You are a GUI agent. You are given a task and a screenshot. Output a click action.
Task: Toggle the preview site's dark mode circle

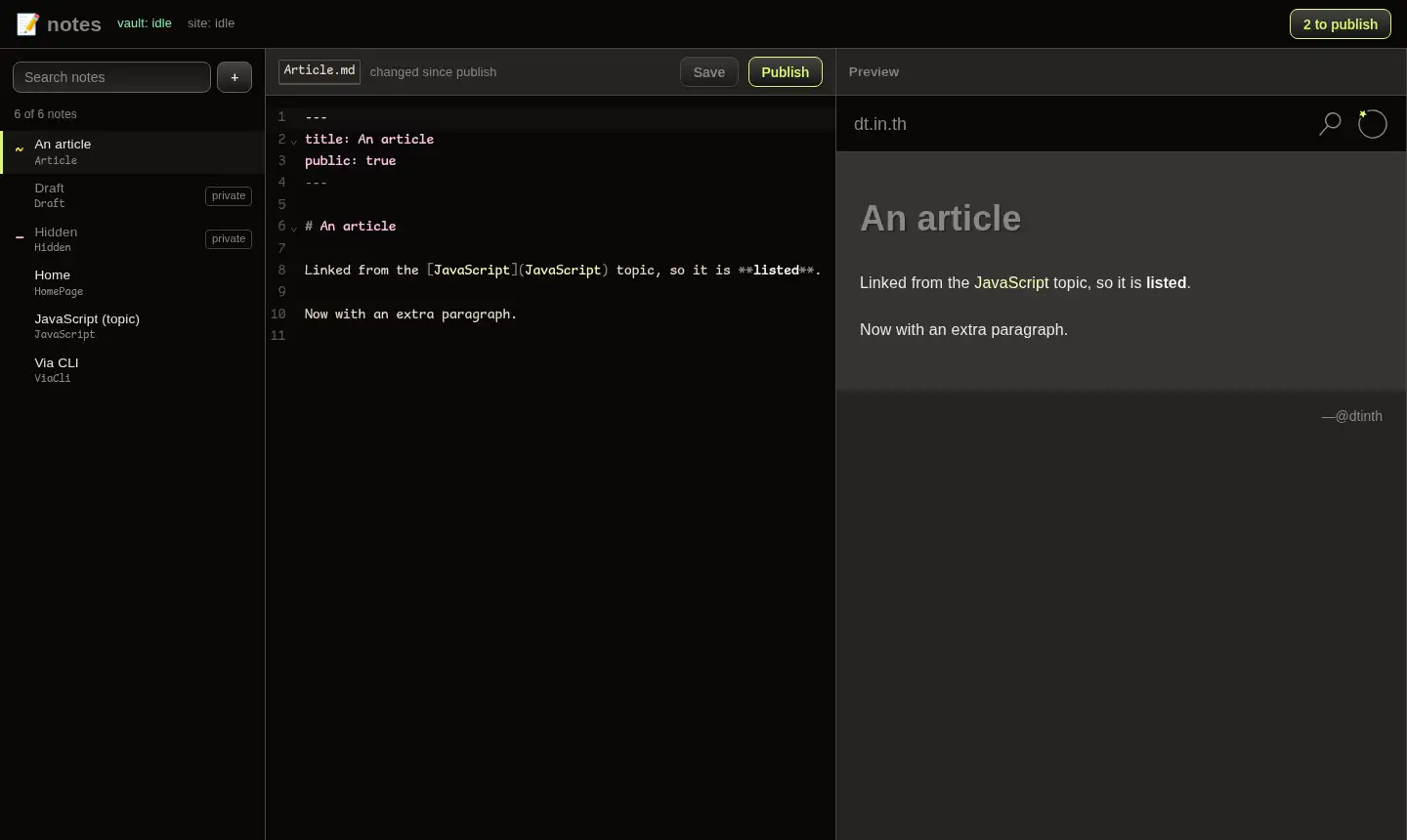[1373, 124]
